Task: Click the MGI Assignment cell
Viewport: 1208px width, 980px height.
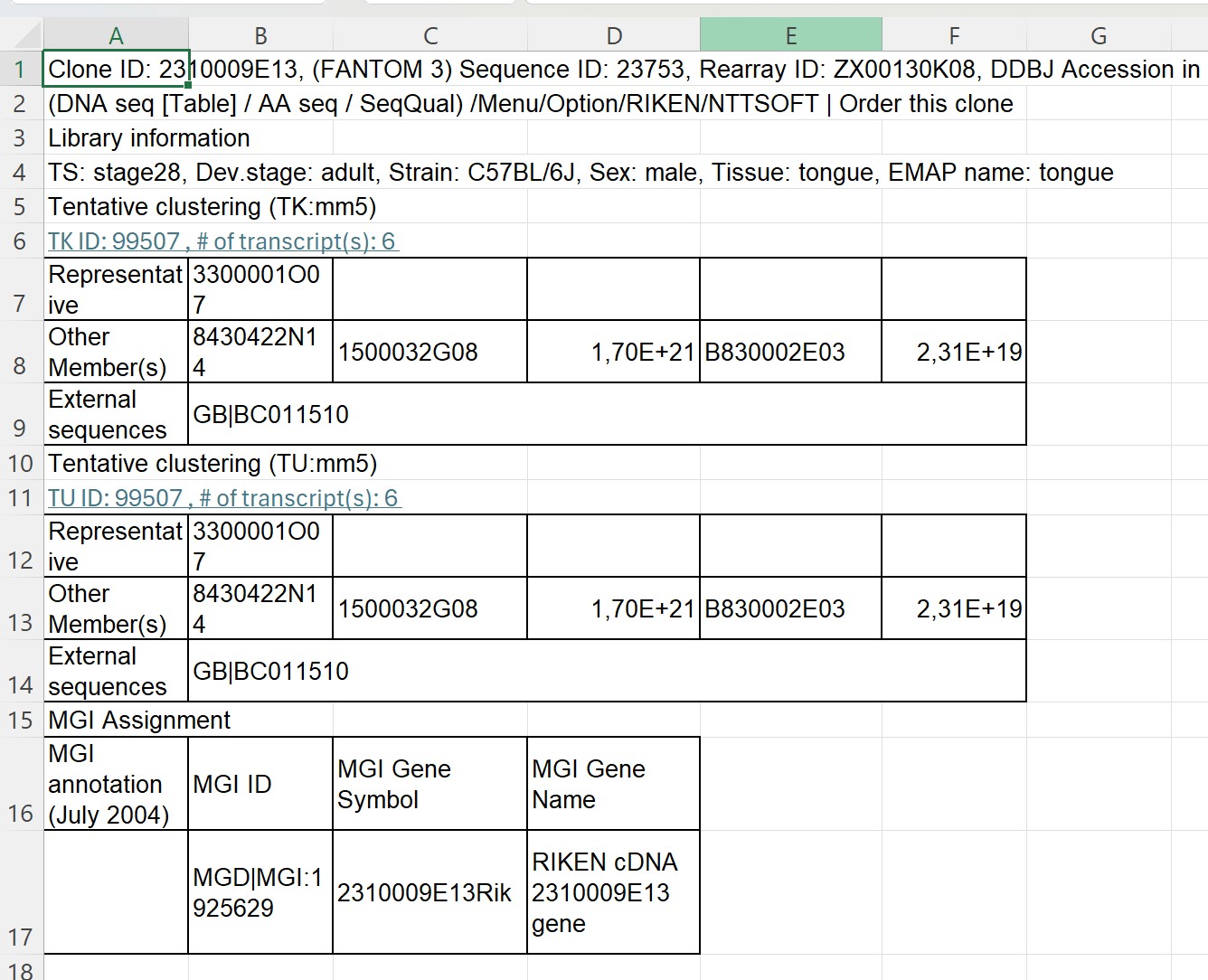Action: (x=139, y=721)
